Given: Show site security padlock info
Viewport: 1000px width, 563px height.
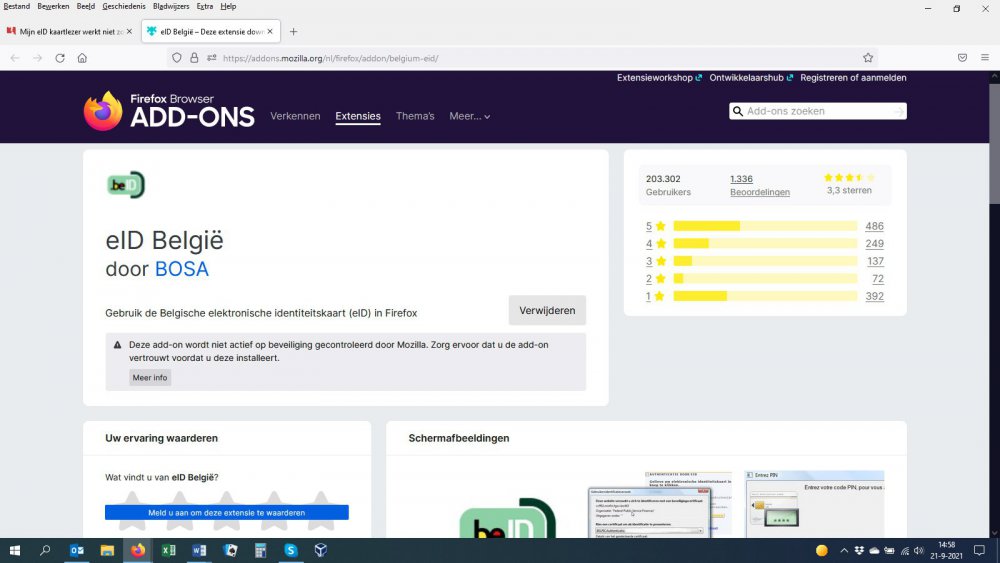Looking at the screenshot, I should tap(195, 58).
